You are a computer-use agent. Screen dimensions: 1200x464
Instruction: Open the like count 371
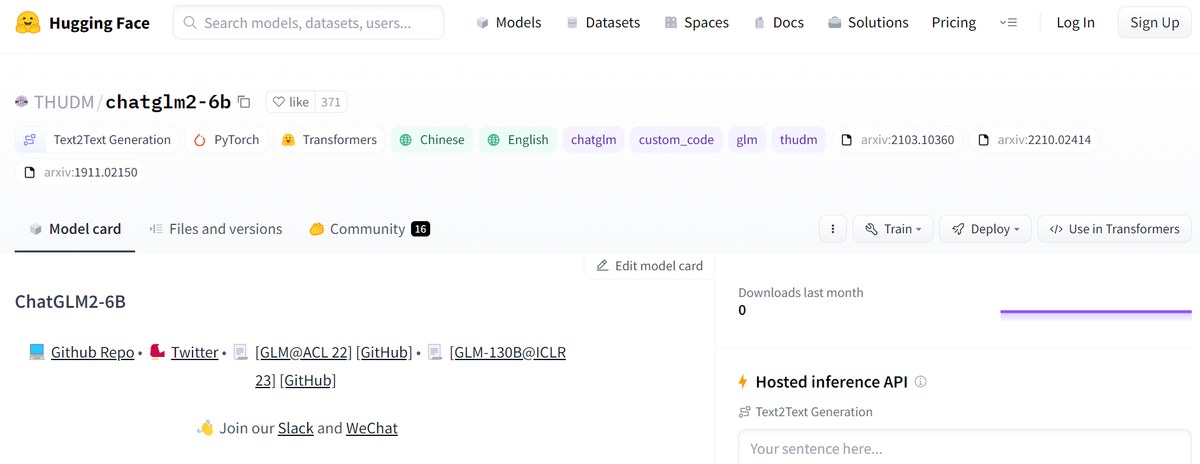point(331,102)
